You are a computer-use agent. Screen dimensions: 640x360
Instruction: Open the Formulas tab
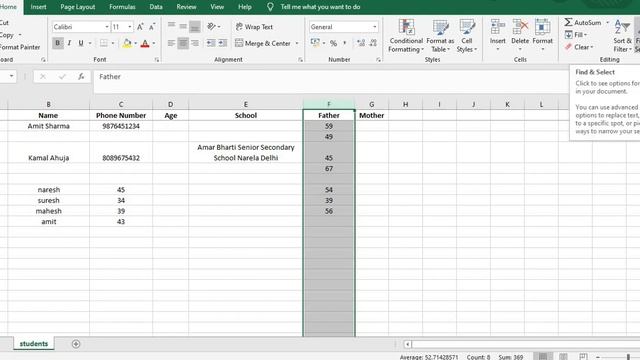point(122,7)
